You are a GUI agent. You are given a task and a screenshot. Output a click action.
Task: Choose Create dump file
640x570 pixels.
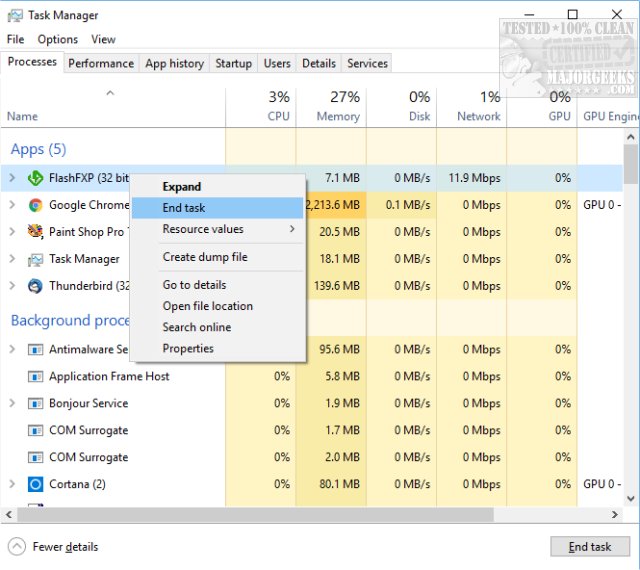(x=218, y=257)
